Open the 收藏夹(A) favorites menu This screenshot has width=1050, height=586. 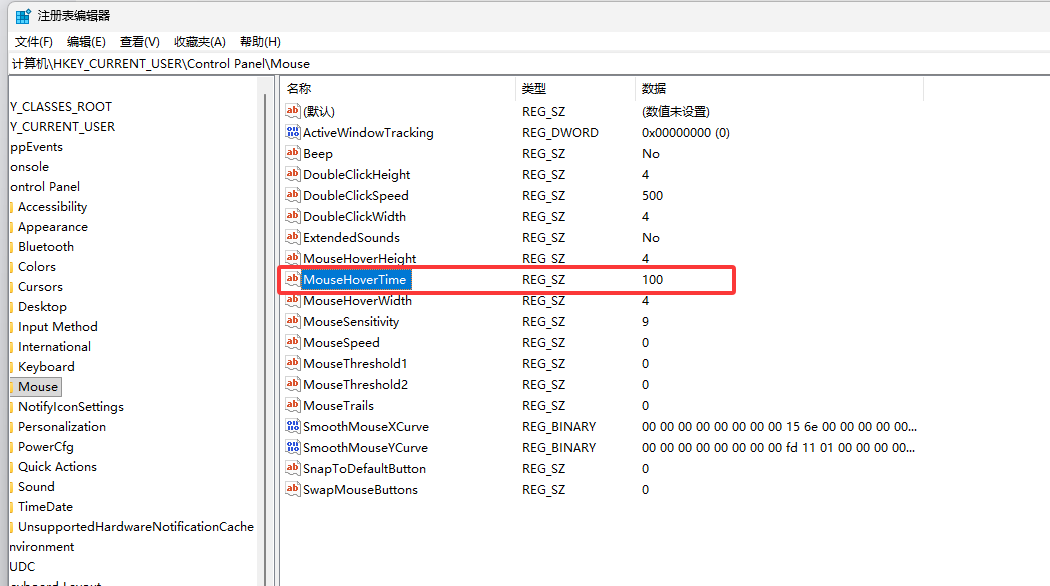[x=200, y=42]
